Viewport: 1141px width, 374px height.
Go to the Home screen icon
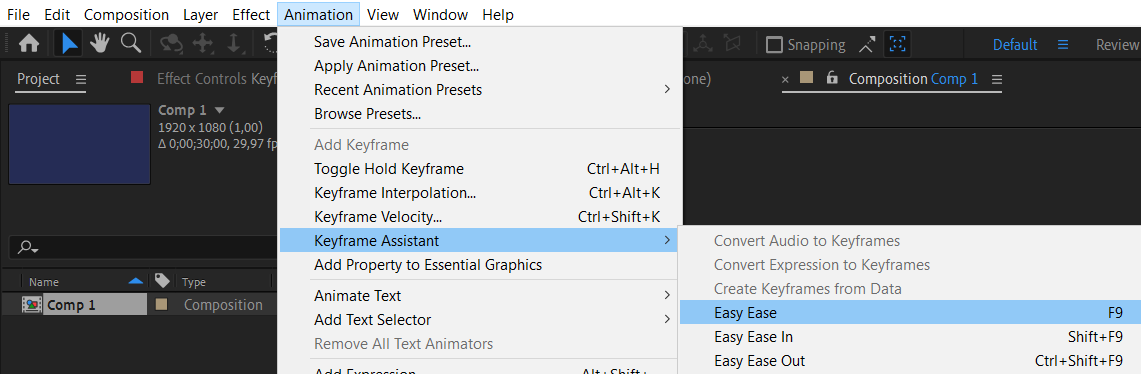point(29,44)
